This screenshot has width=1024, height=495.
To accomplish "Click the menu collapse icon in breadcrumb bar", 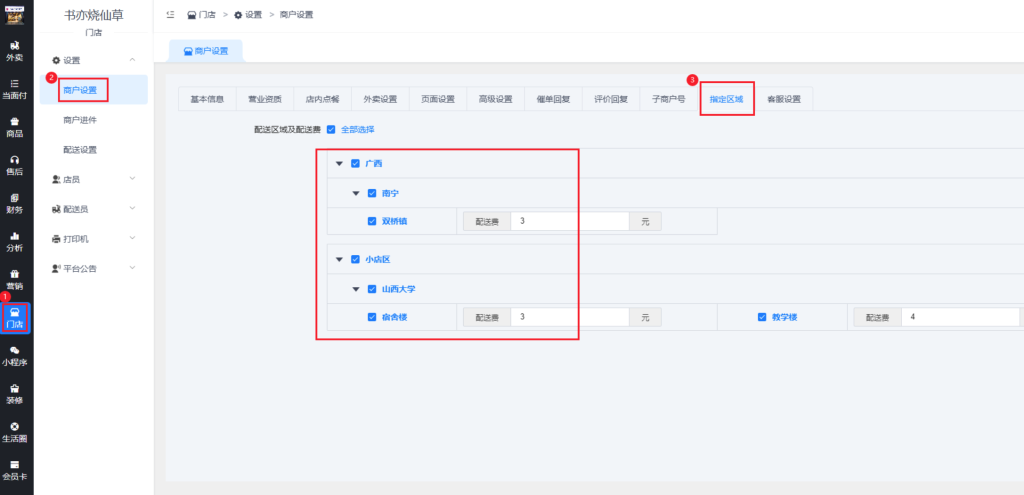I will click(170, 15).
